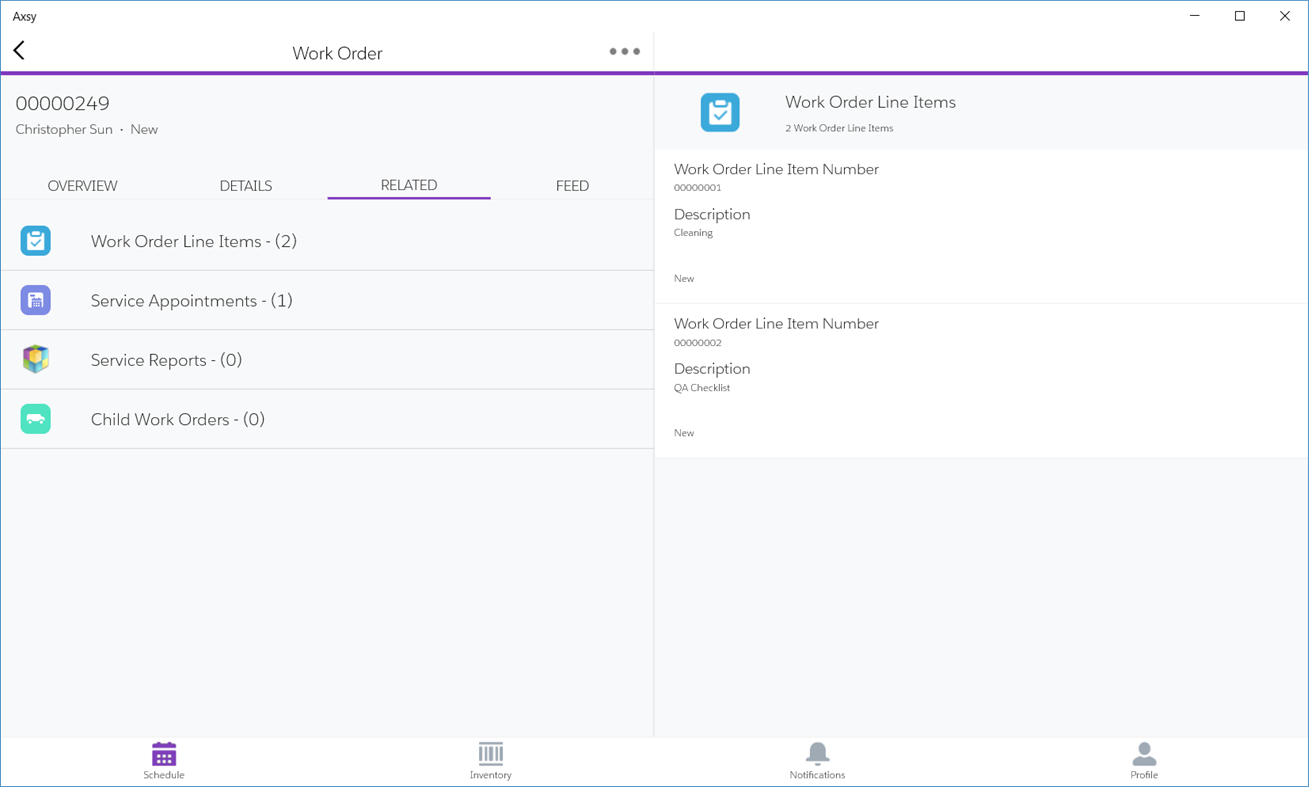
Task: Click the Work Order Line Items clipboard icon
Action: click(35, 241)
